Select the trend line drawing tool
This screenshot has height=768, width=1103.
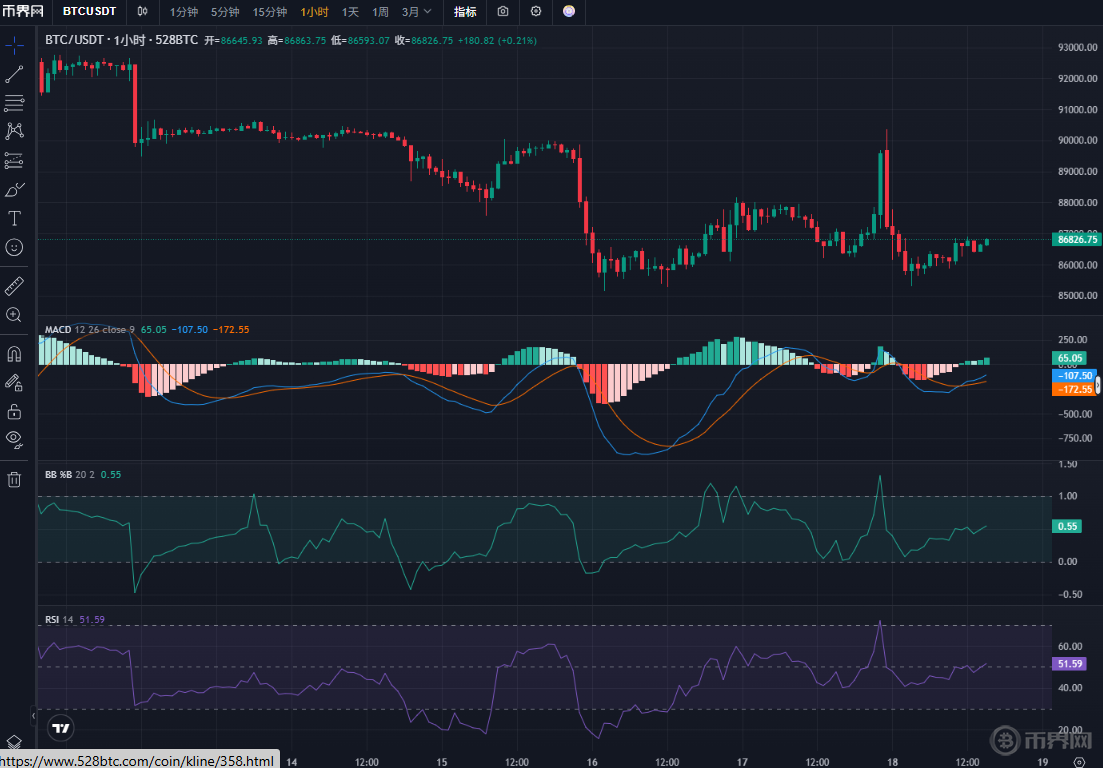pyautogui.click(x=14, y=74)
